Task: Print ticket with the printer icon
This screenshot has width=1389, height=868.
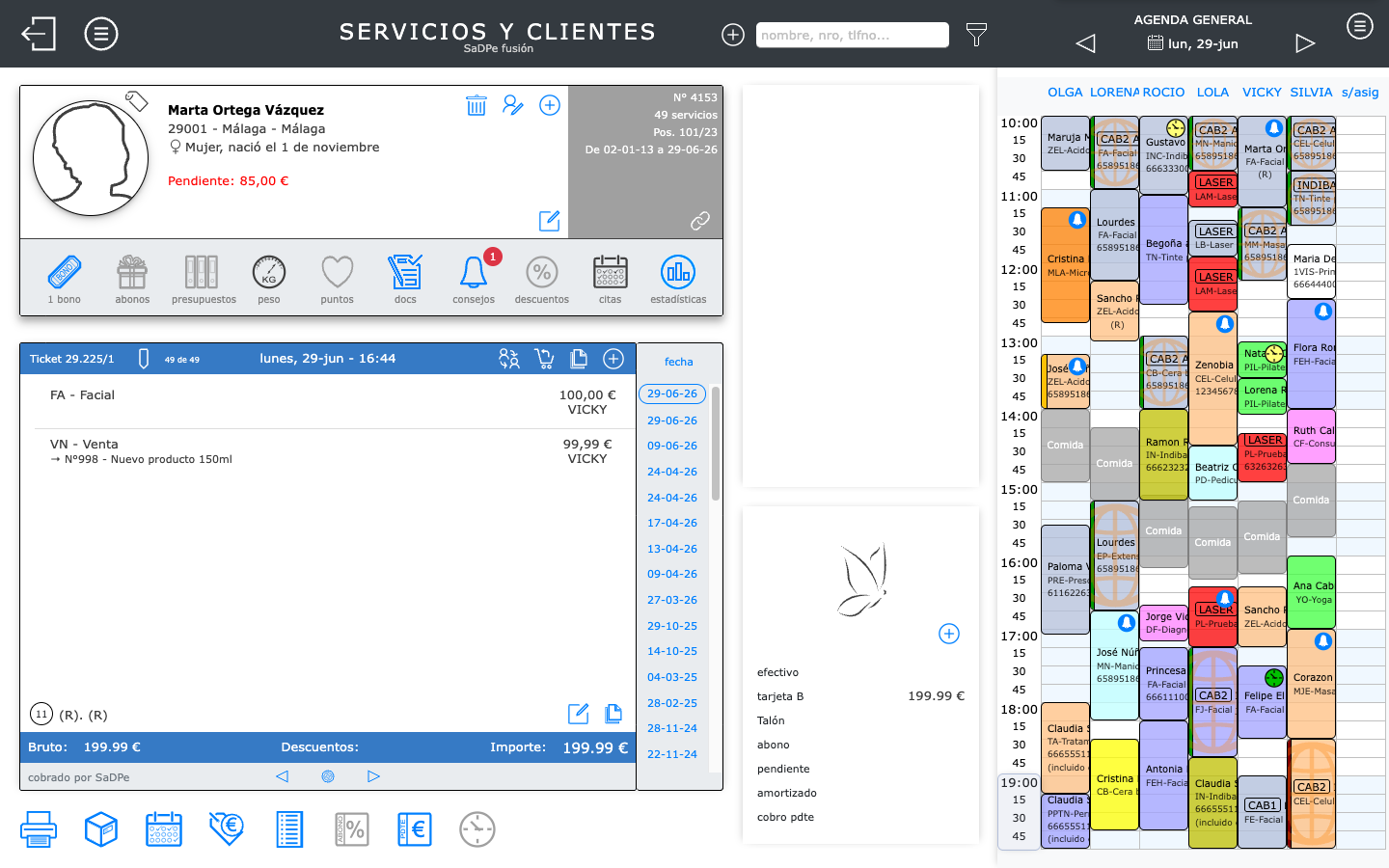Action: click(x=39, y=829)
